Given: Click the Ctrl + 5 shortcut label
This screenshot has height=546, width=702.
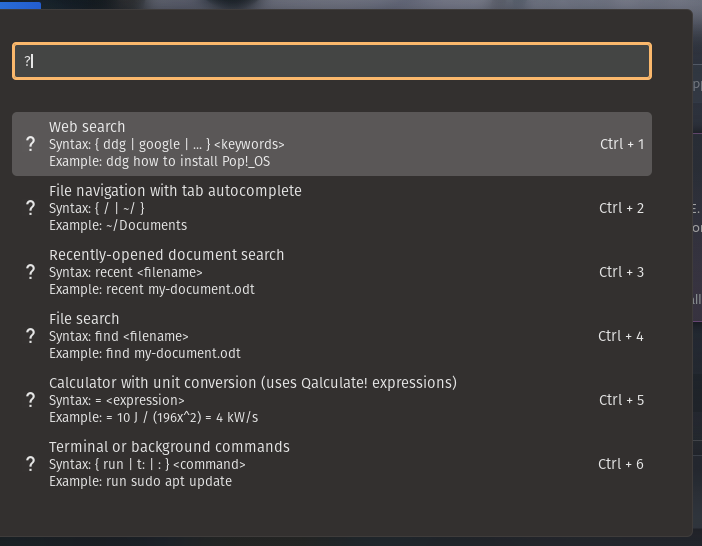Looking at the screenshot, I should point(621,400).
